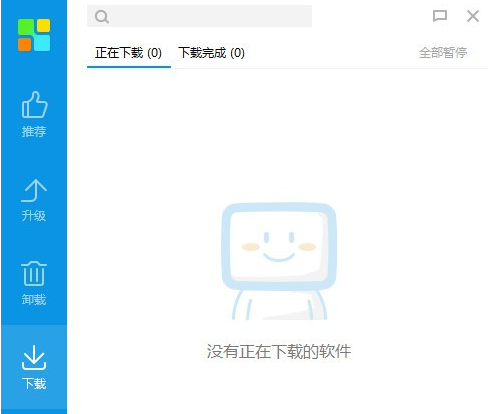
Task: Close the software manager window
Action: point(473,16)
